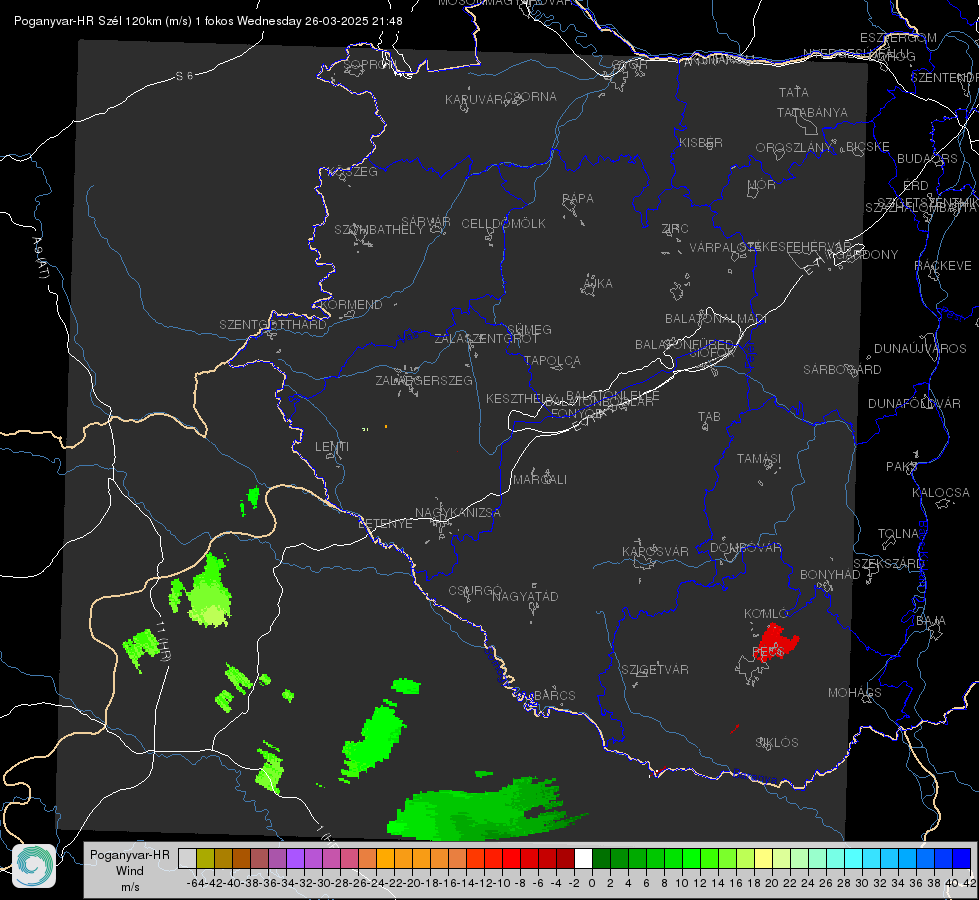Pick the dark green swatch between 0 and 2
Viewport: 979px width, 900px height.
[x=601, y=859]
